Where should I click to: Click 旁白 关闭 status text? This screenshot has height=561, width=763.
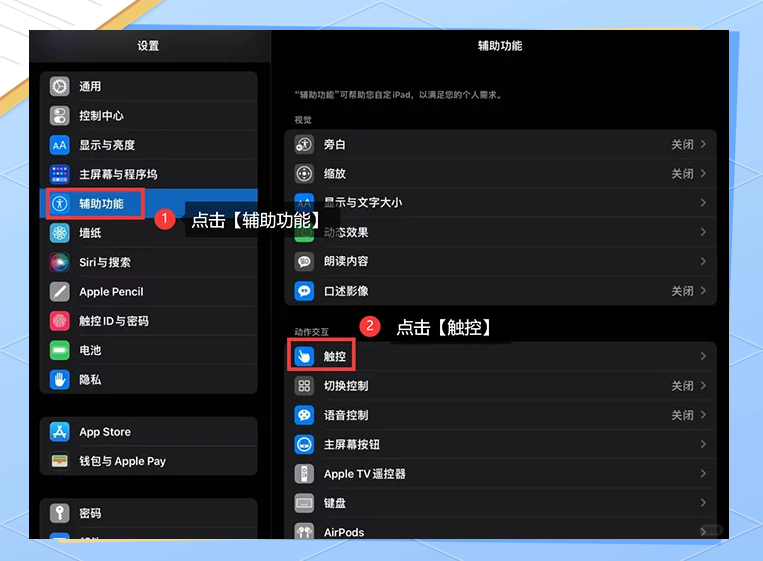pyautogui.click(x=682, y=145)
